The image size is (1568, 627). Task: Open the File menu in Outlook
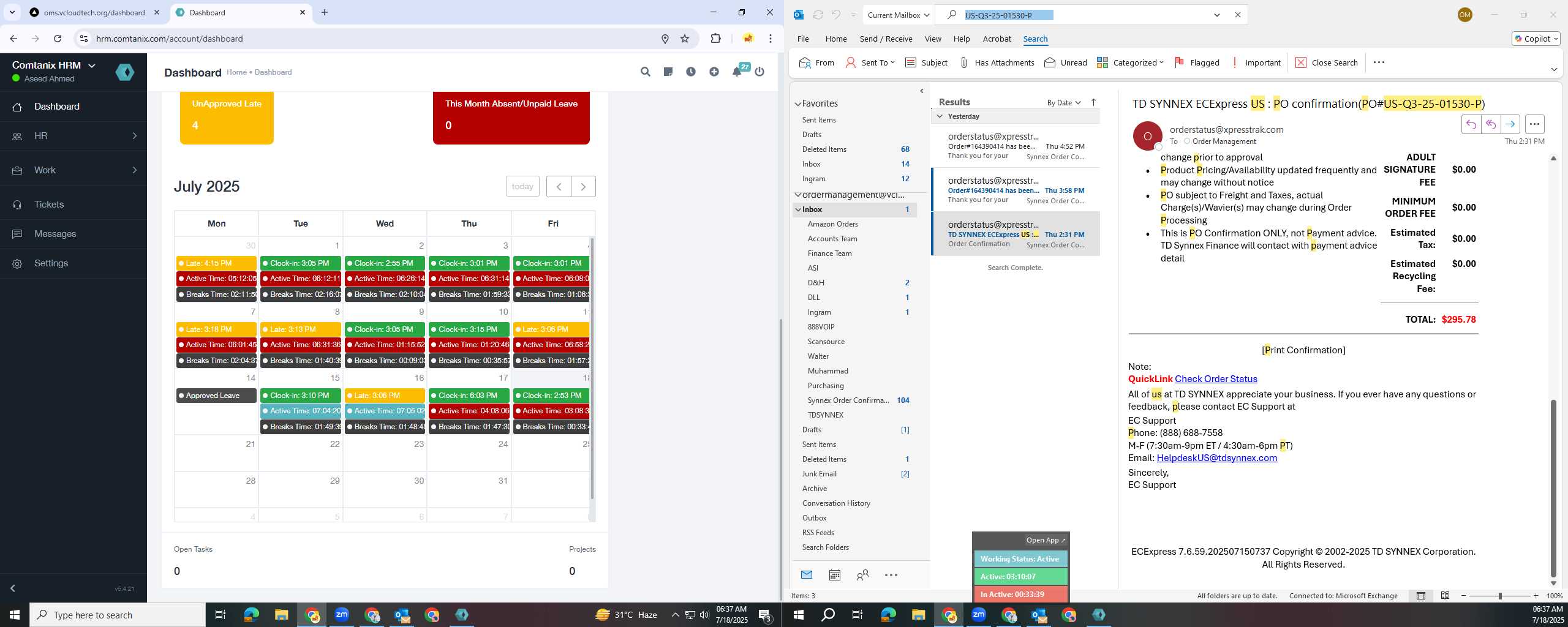point(803,39)
